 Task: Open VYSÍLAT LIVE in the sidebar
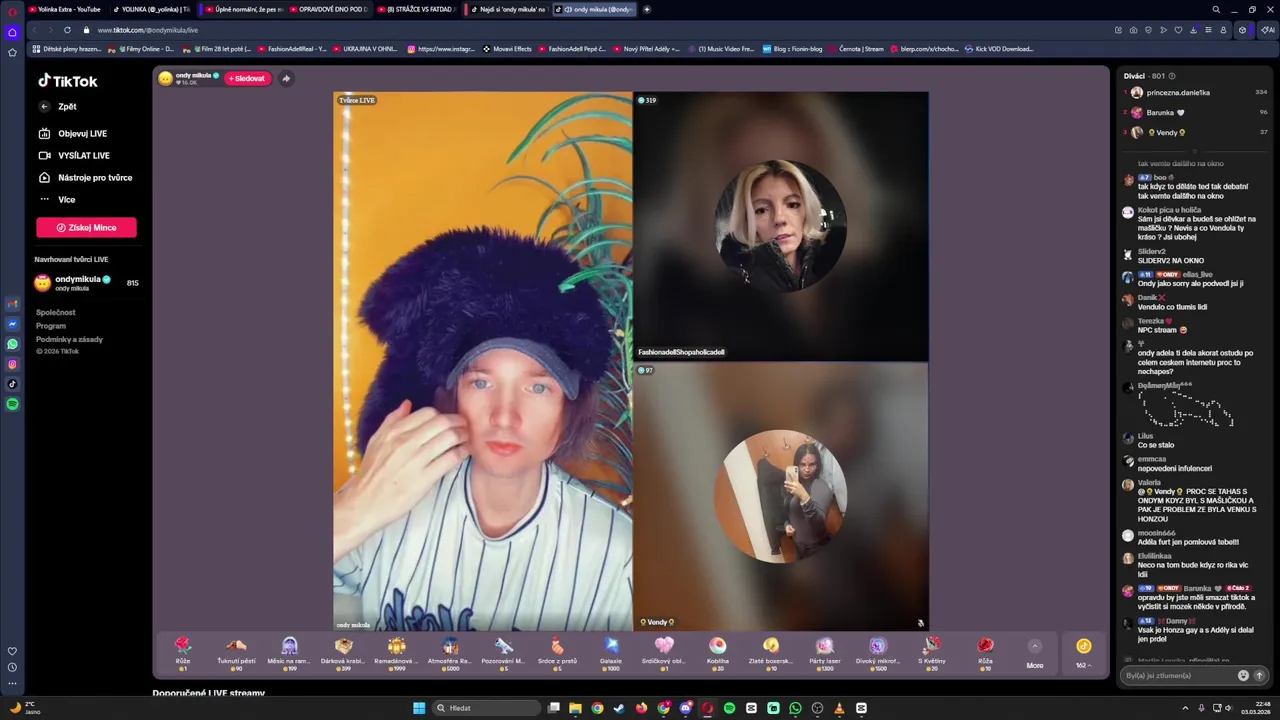pos(74,155)
